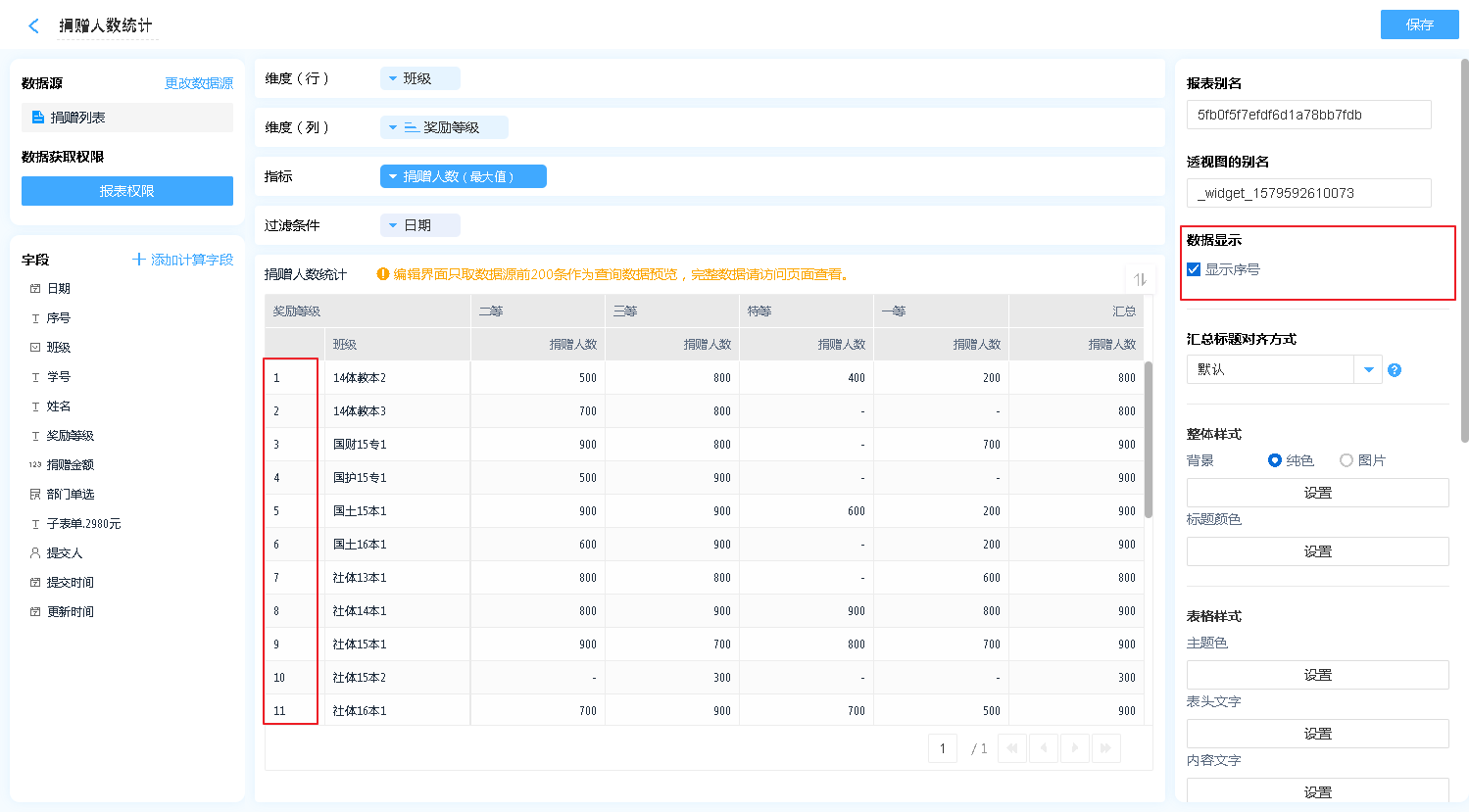Click the 保存 button
This screenshot has width=1469, height=812.
1419,24
